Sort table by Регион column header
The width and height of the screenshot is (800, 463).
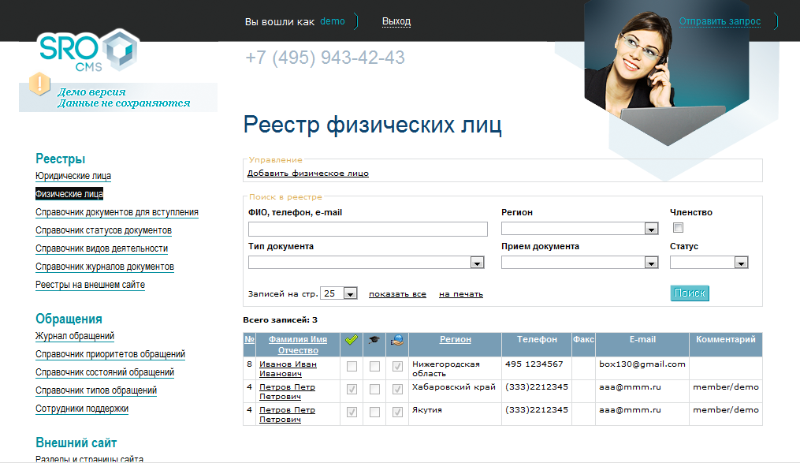click(455, 339)
